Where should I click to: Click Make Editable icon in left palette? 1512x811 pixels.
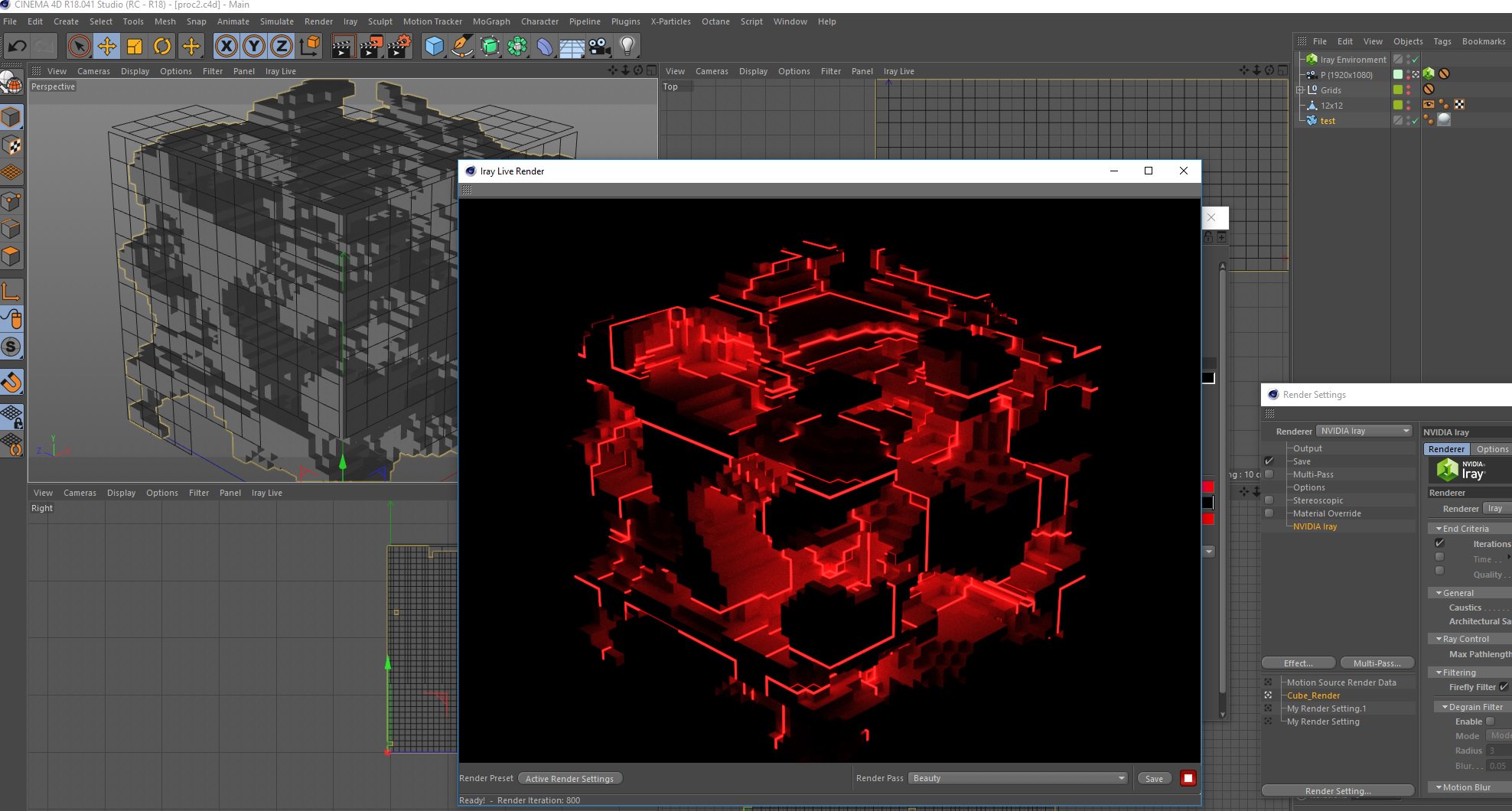[11, 83]
